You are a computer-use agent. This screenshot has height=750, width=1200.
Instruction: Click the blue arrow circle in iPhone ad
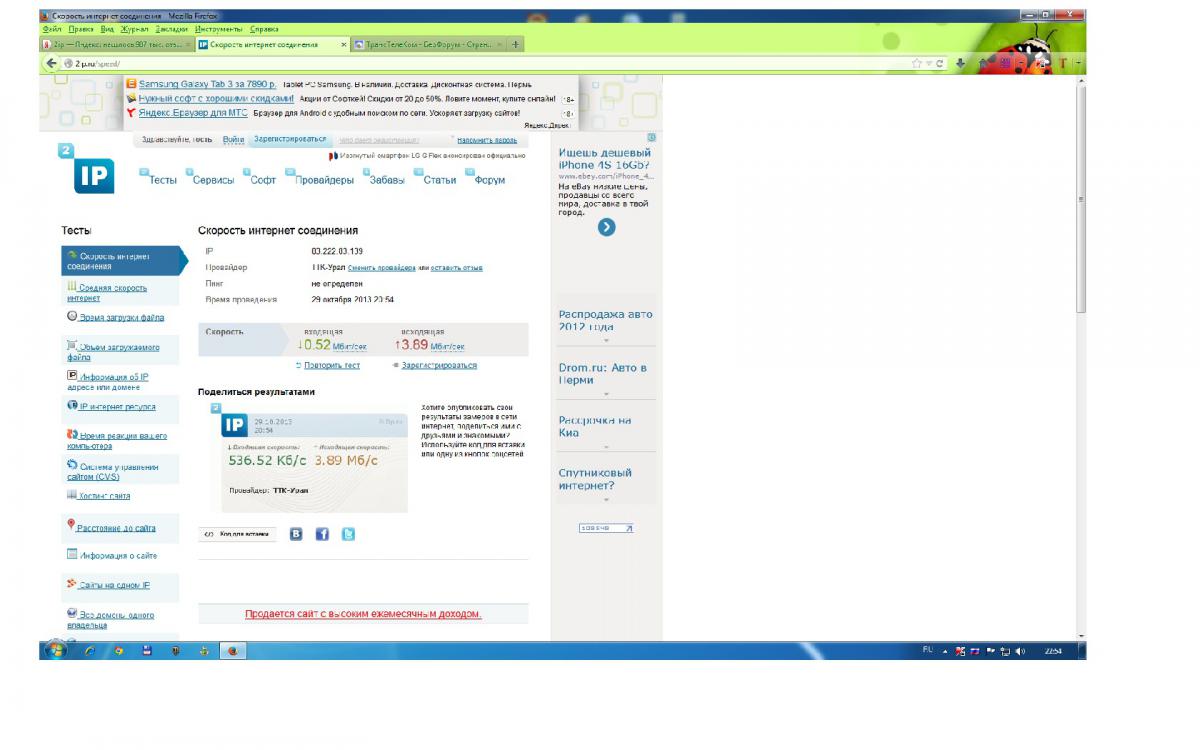(x=606, y=227)
